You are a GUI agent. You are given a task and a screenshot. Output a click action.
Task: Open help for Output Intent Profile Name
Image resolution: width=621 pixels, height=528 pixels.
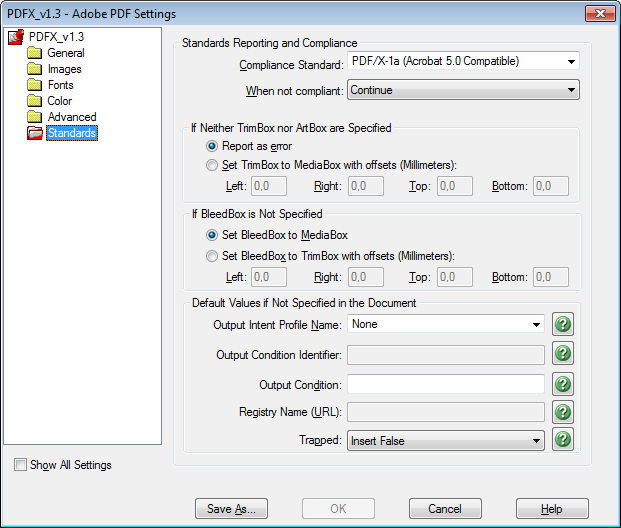[563, 324]
